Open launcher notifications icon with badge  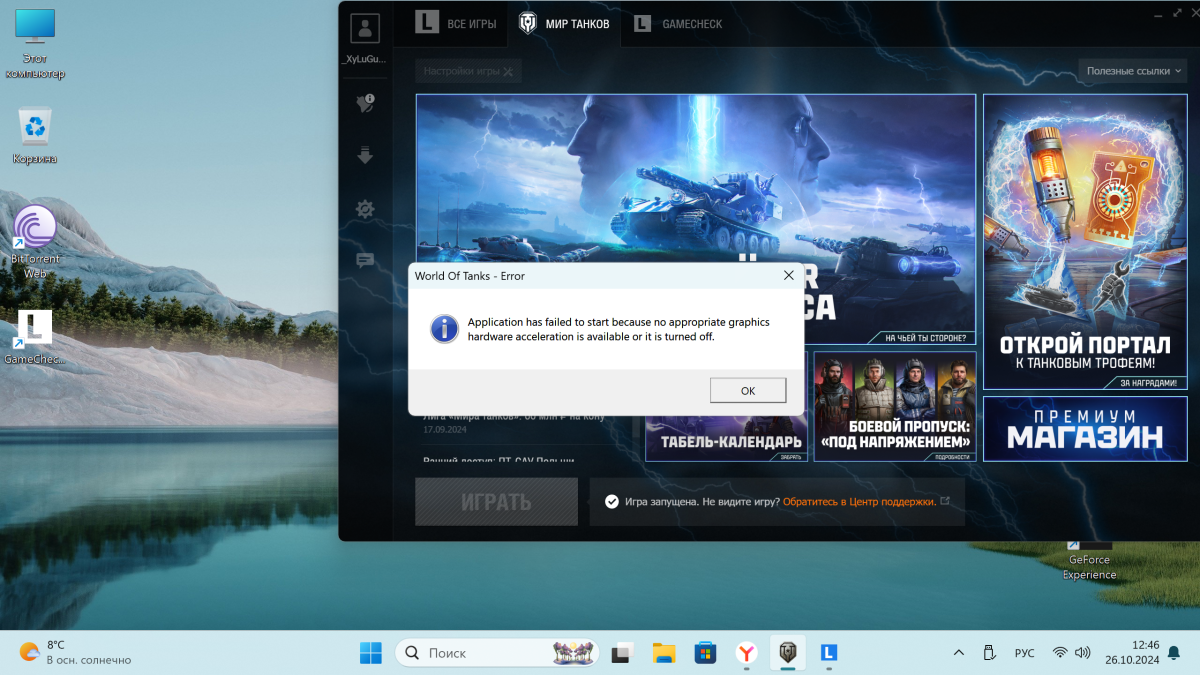[365, 102]
